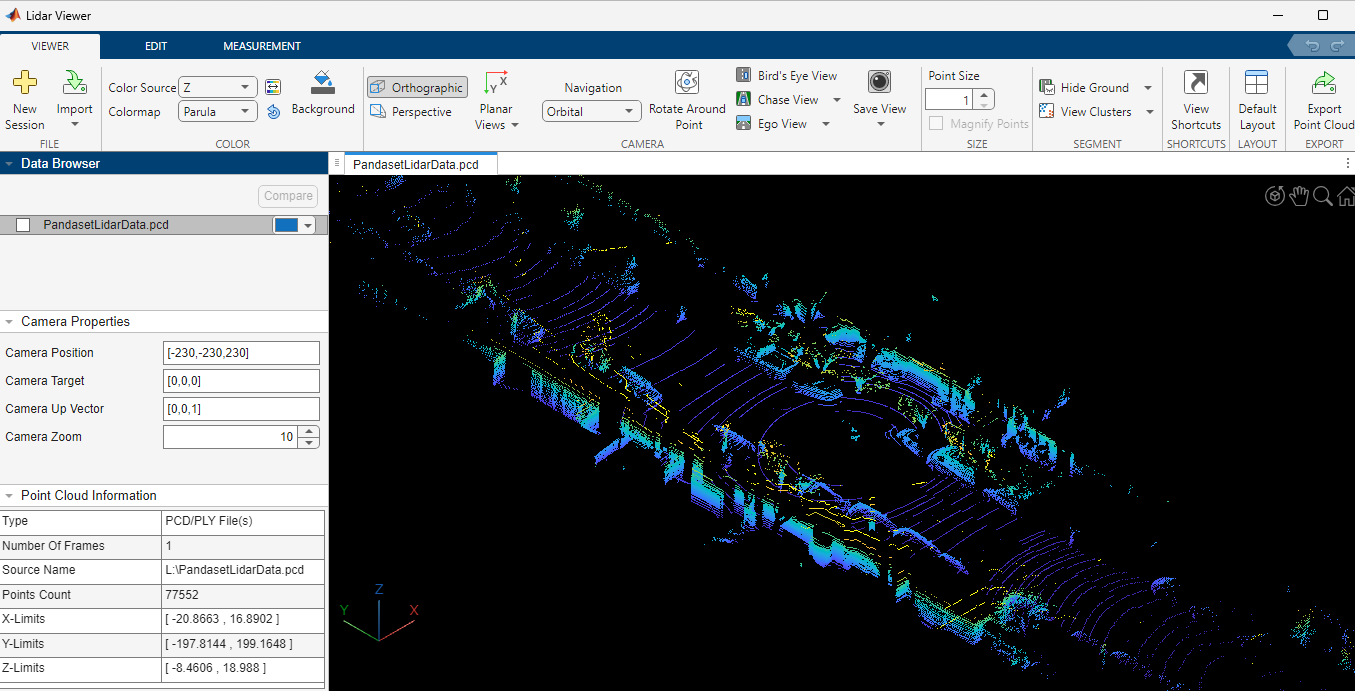Open the Navigation dropdown showing Orbital
Viewport: 1355px width, 691px height.
pos(591,111)
